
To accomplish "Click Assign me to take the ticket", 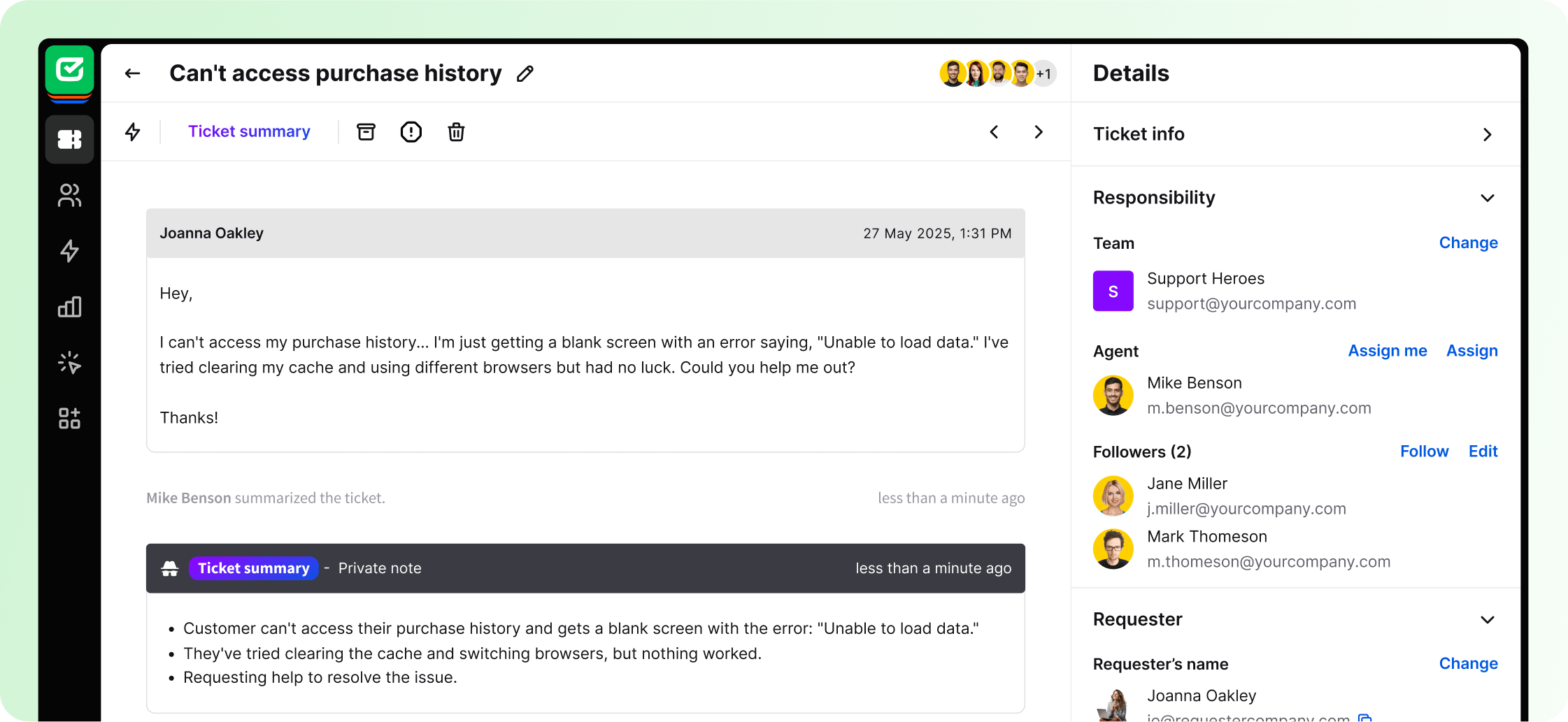I will [1388, 350].
